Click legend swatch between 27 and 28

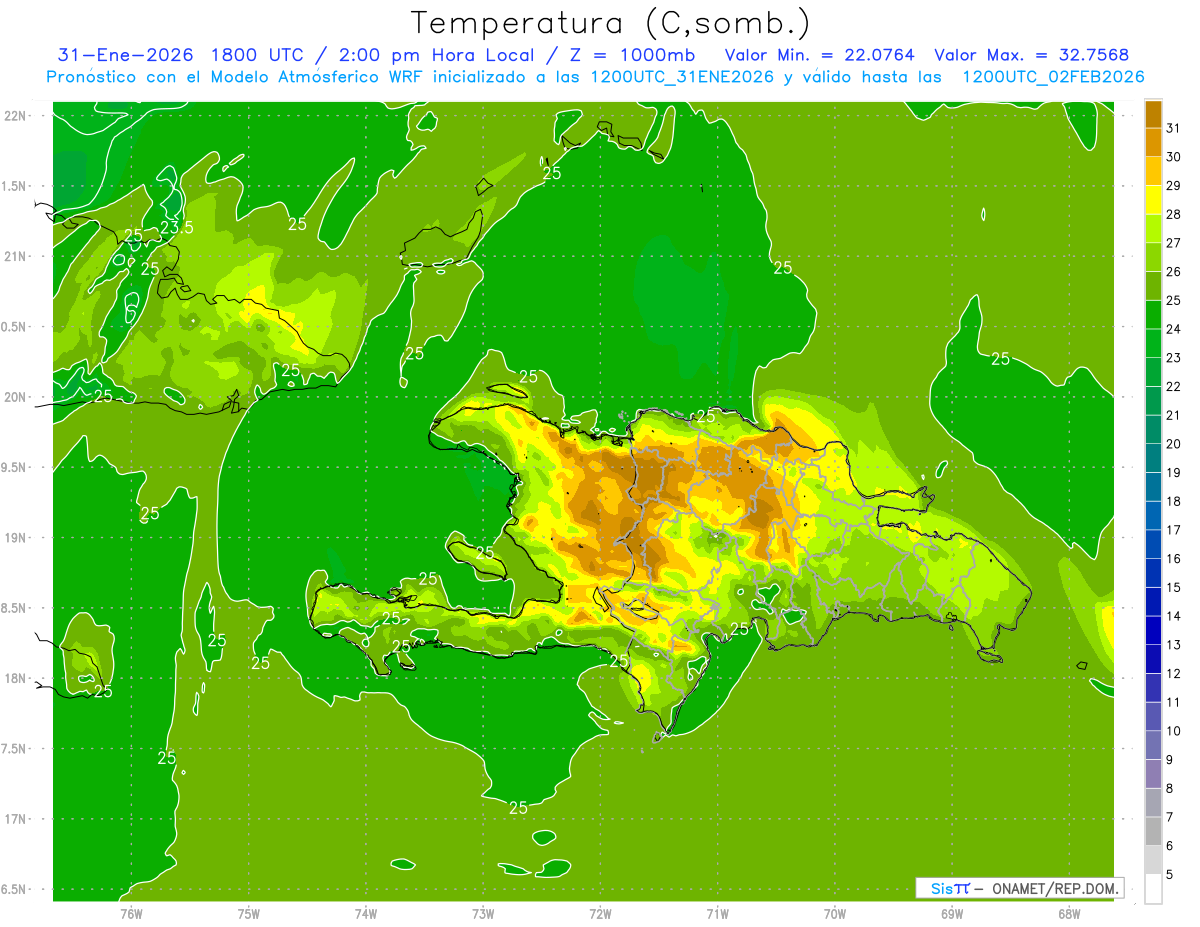pyautogui.click(x=1153, y=229)
